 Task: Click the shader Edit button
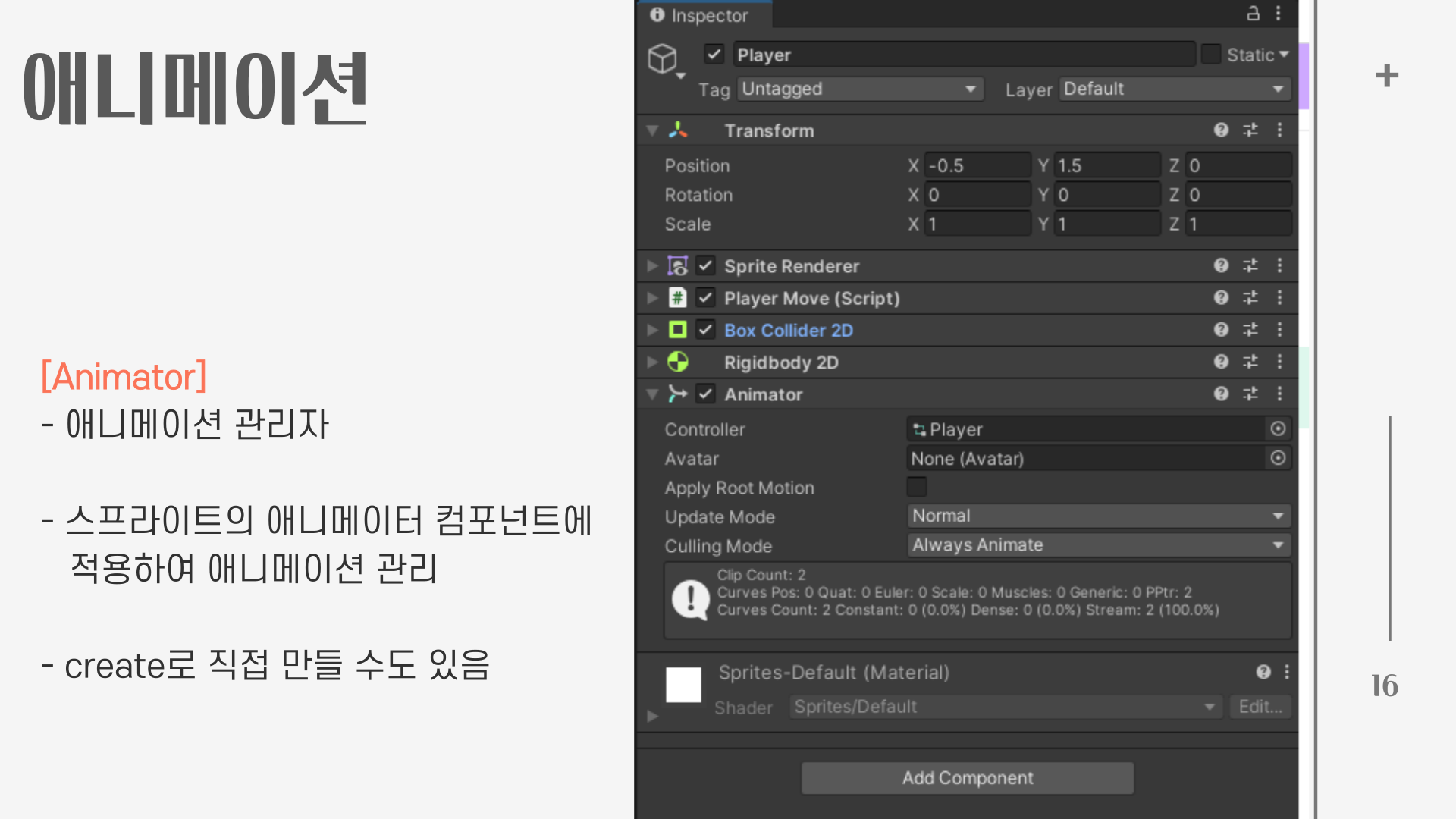point(1260,707)
